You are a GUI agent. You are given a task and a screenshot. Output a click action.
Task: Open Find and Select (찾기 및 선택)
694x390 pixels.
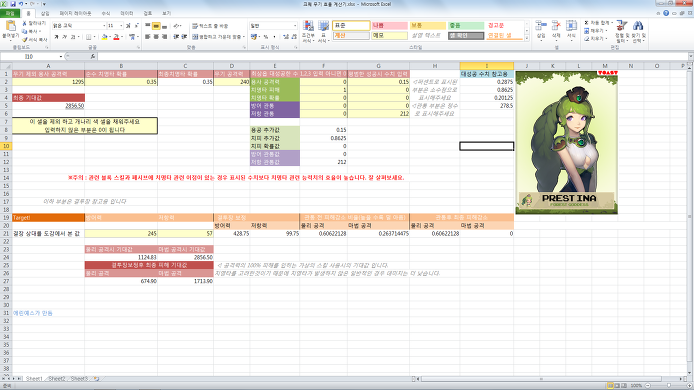pyautogui.click(x=638, y=31)
